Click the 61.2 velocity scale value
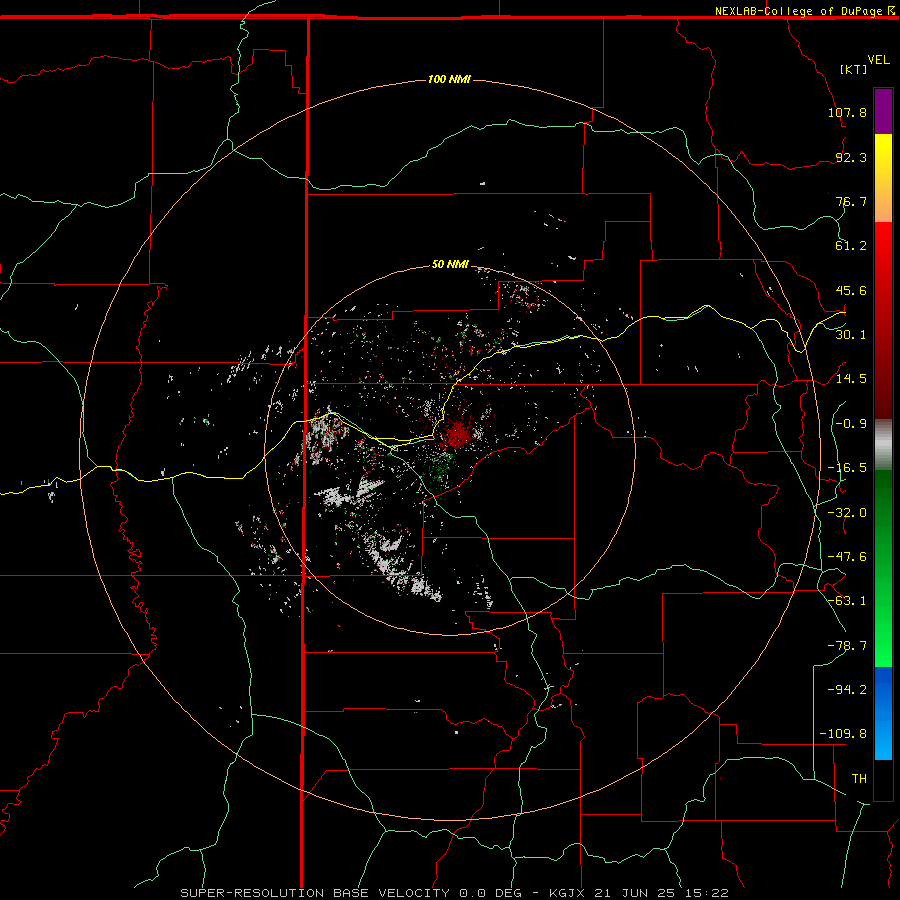The image size is (900, 900). (x=851, y=246)
